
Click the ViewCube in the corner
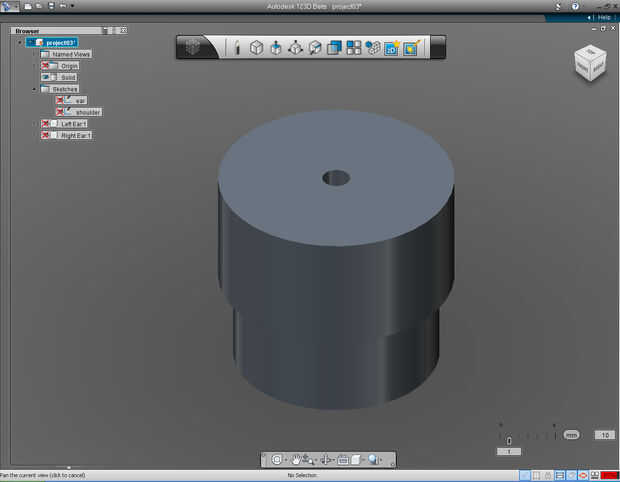tap(588, 63)
